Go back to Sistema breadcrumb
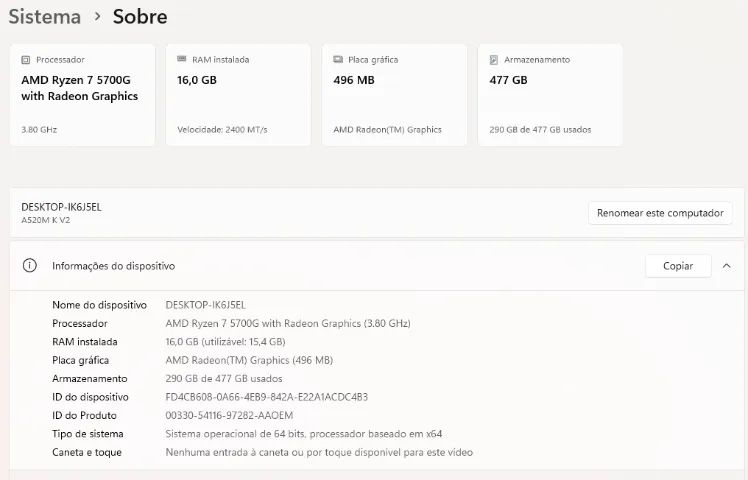Viewport: 748px width, 480px height. 45,17
